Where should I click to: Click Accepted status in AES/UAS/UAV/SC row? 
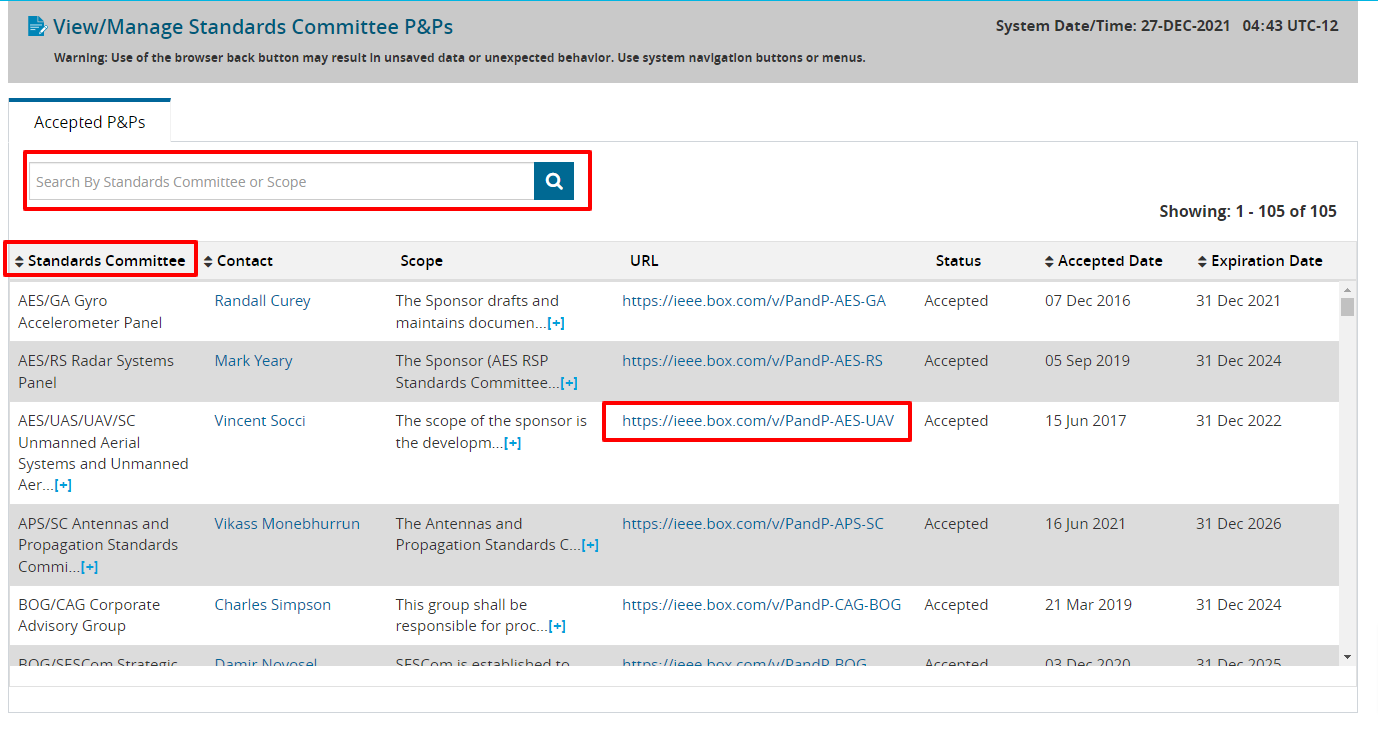[956, 421]
